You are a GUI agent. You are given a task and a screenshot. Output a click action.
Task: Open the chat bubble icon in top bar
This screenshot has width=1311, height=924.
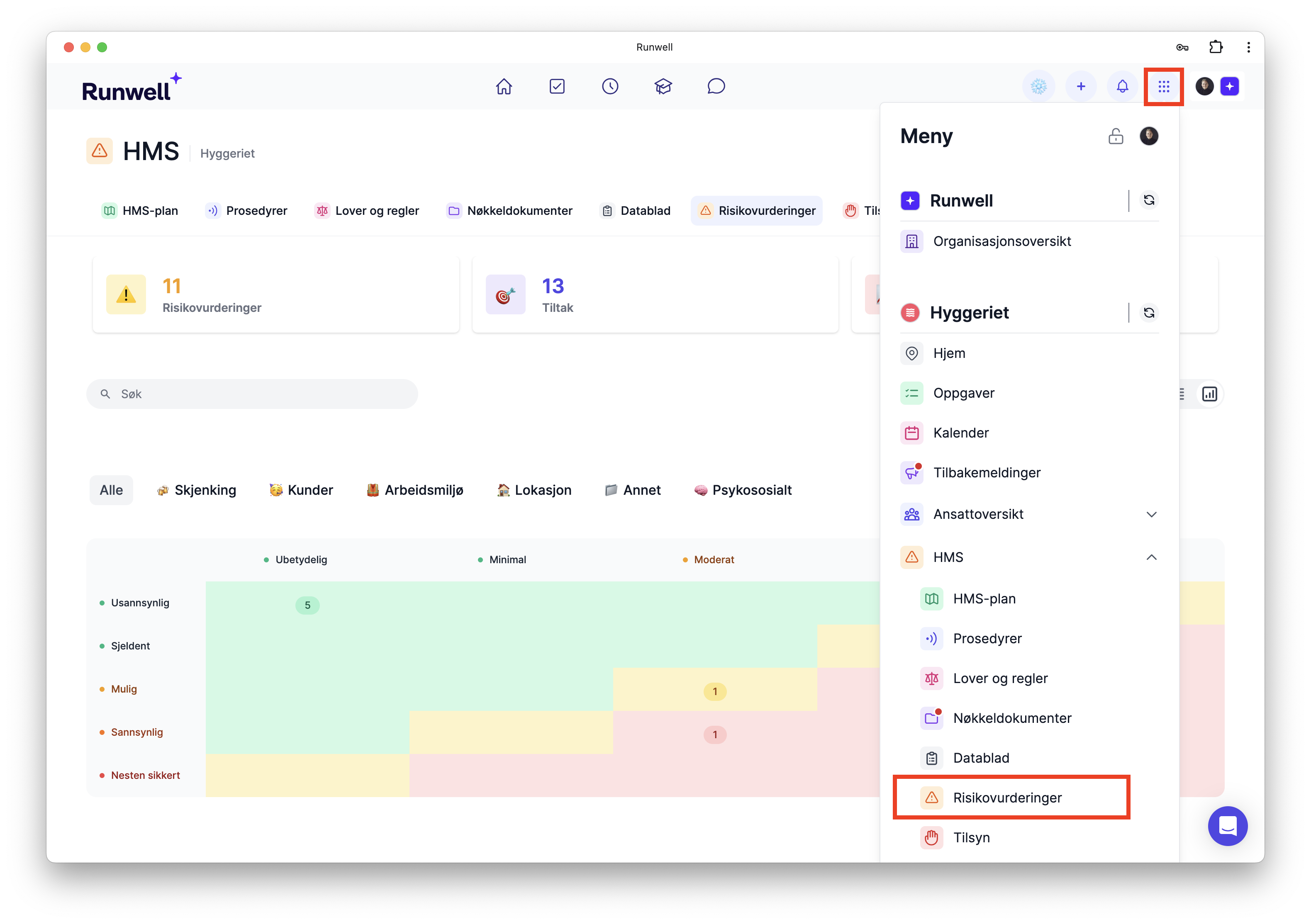[716, 86]
